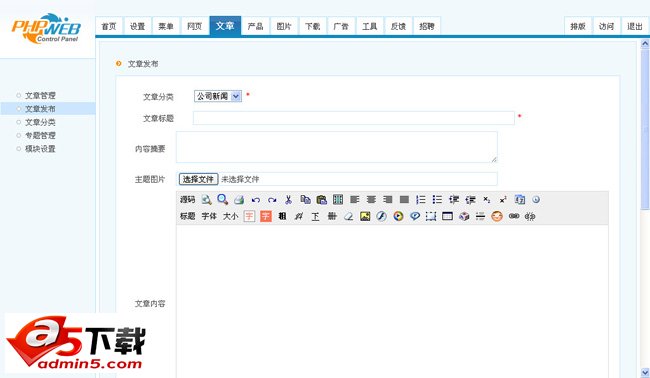Open the emoticon picker

(497, 216)
